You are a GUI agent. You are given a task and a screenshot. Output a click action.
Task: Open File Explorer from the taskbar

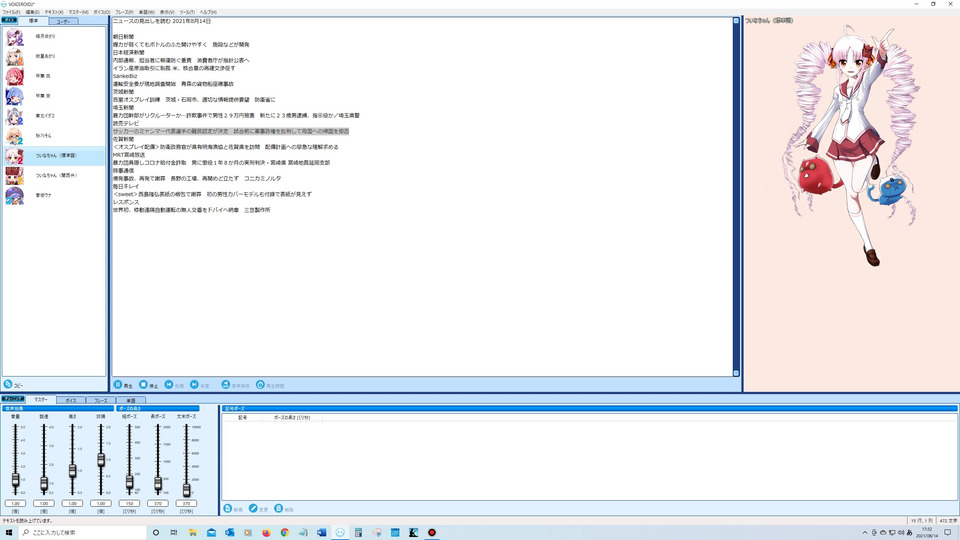point(193,533)
